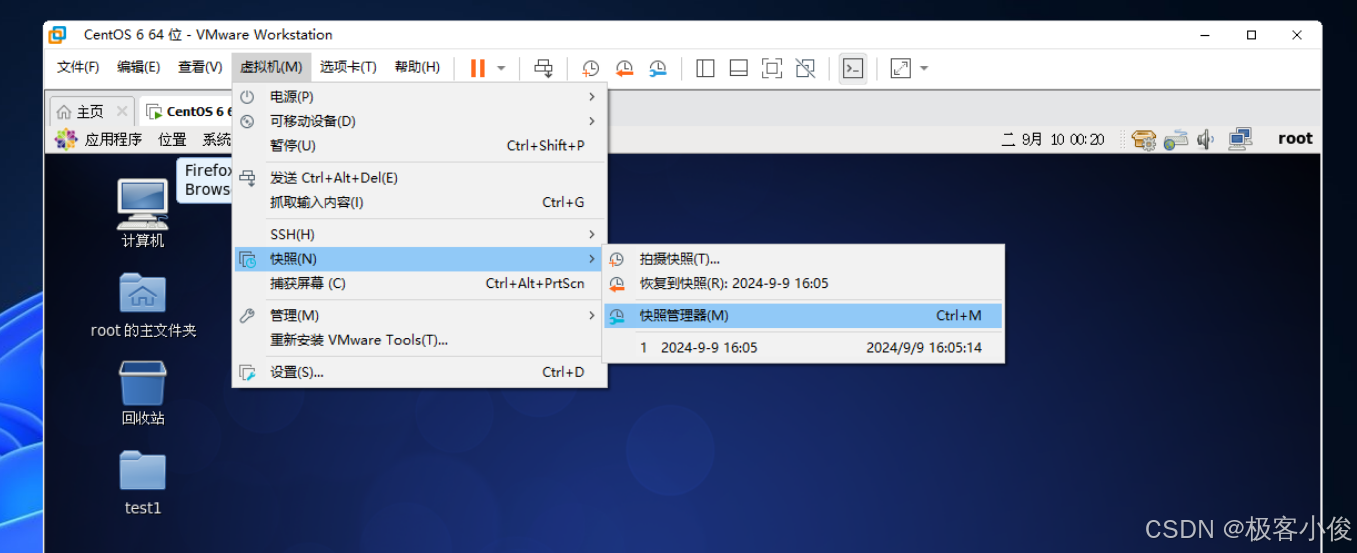Click the test1 folder desktop icon
This screenshot has width=1357, height=553.
[x=143, y=483]
